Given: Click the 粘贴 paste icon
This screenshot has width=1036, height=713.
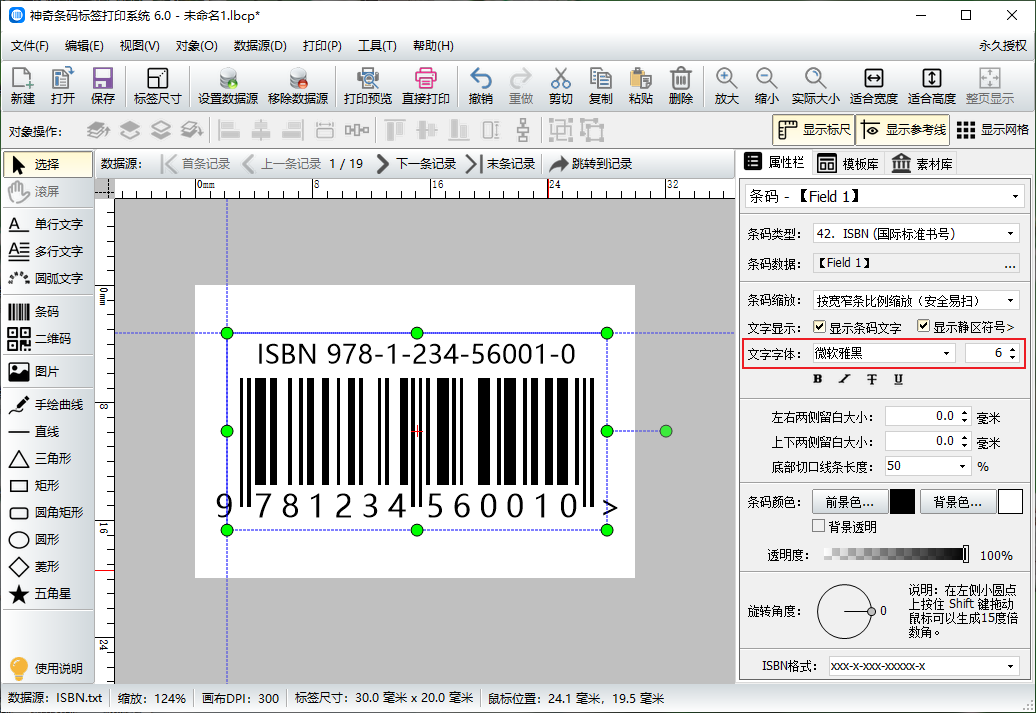Looking at the screenshot, I should 640,86.
